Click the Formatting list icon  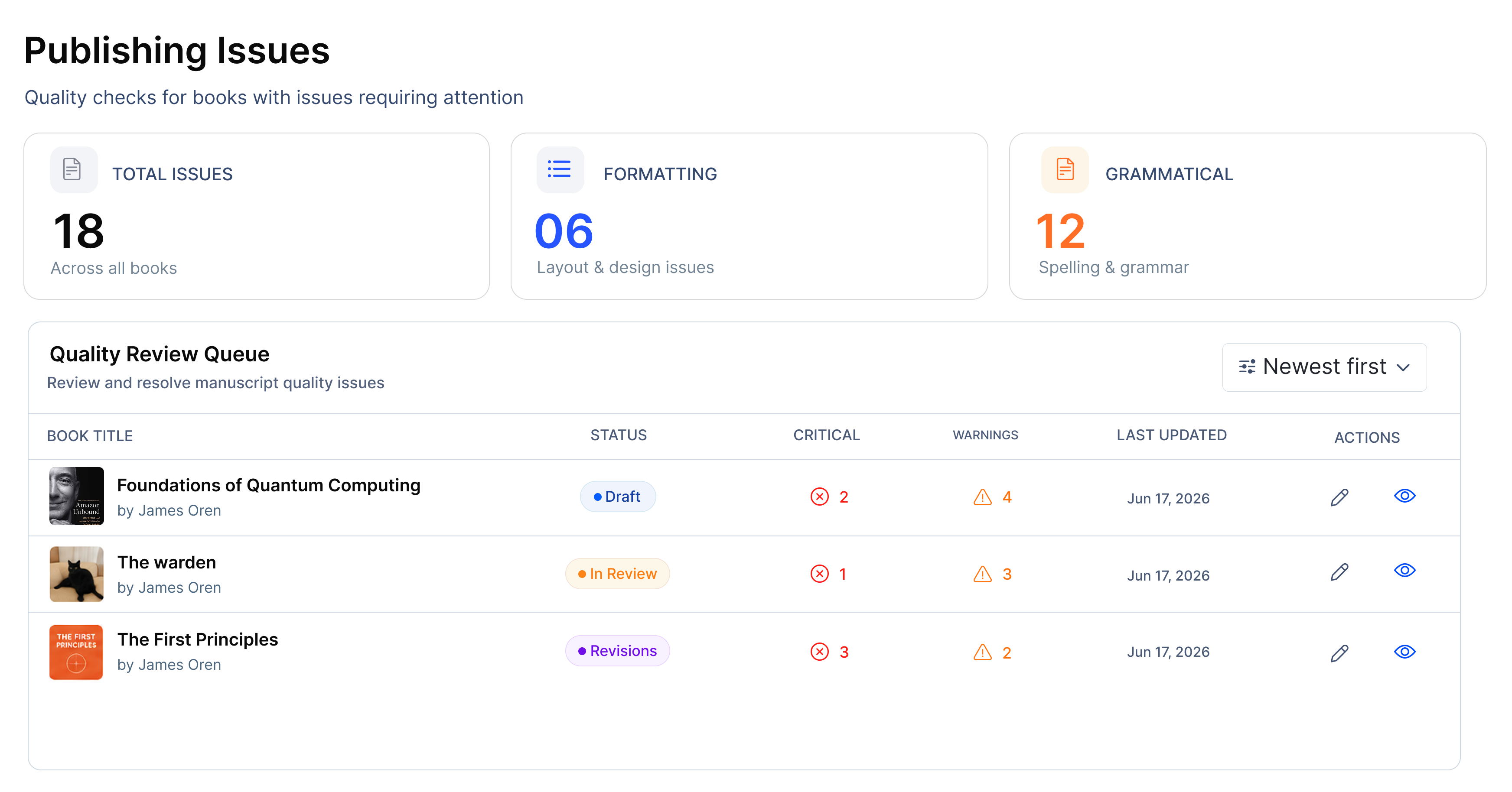pyautogui.click(x=559, y=169)
